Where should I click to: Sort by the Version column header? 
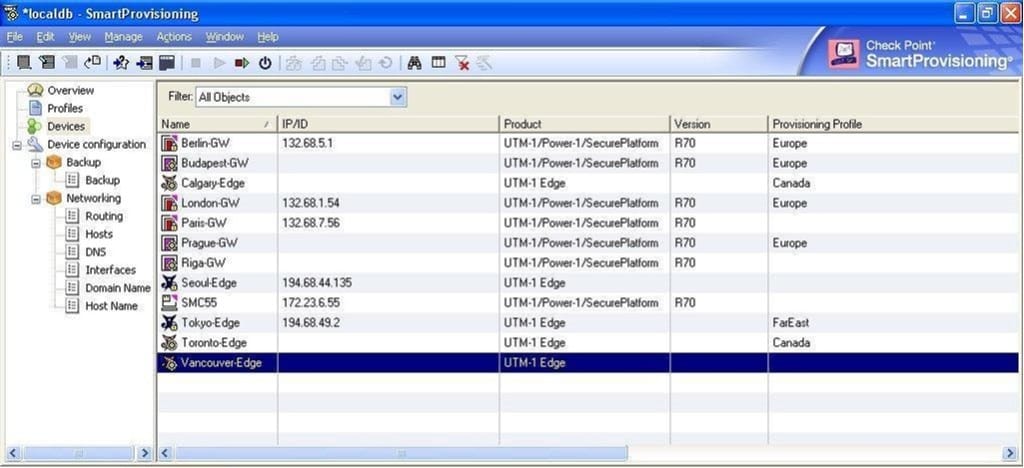(x=718, y=124)
